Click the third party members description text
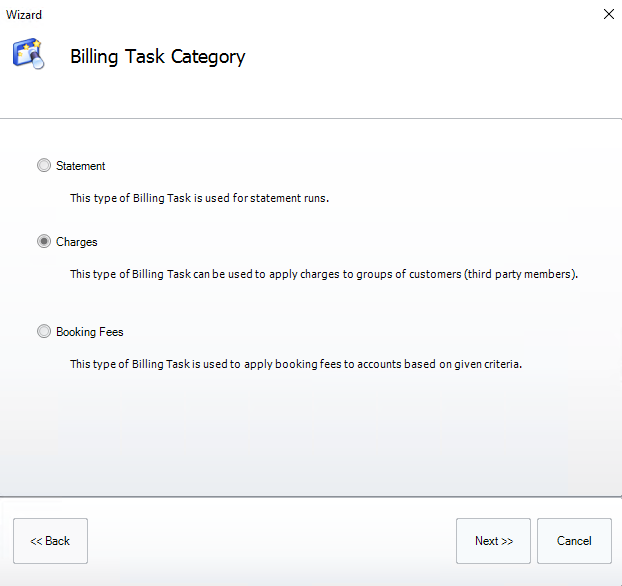The height and width of the screenshot is (586, 622). coord(324,274)
